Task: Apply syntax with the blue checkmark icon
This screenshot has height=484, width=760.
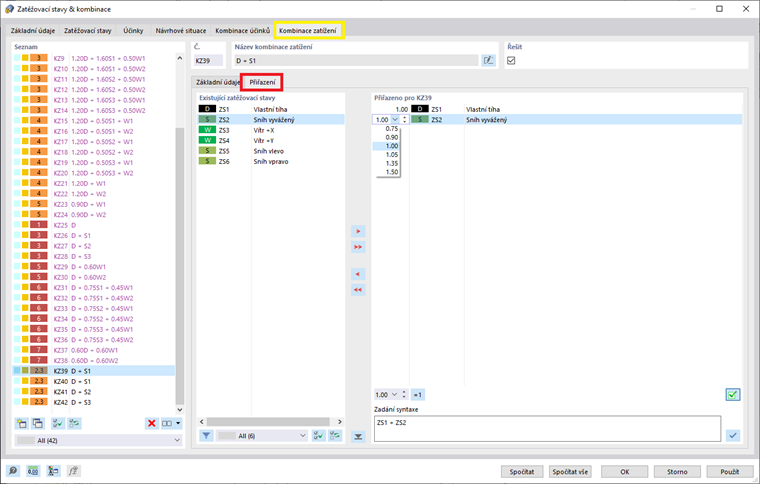Action: pyautogui.click(x=733, y=435)
